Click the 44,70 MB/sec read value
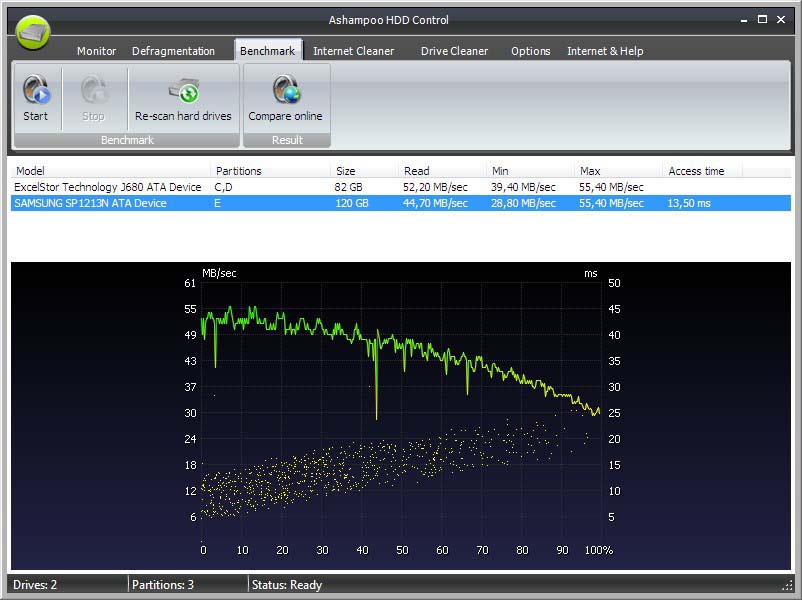The height and width of the screenshot is (600, 802). pos(435,203)
